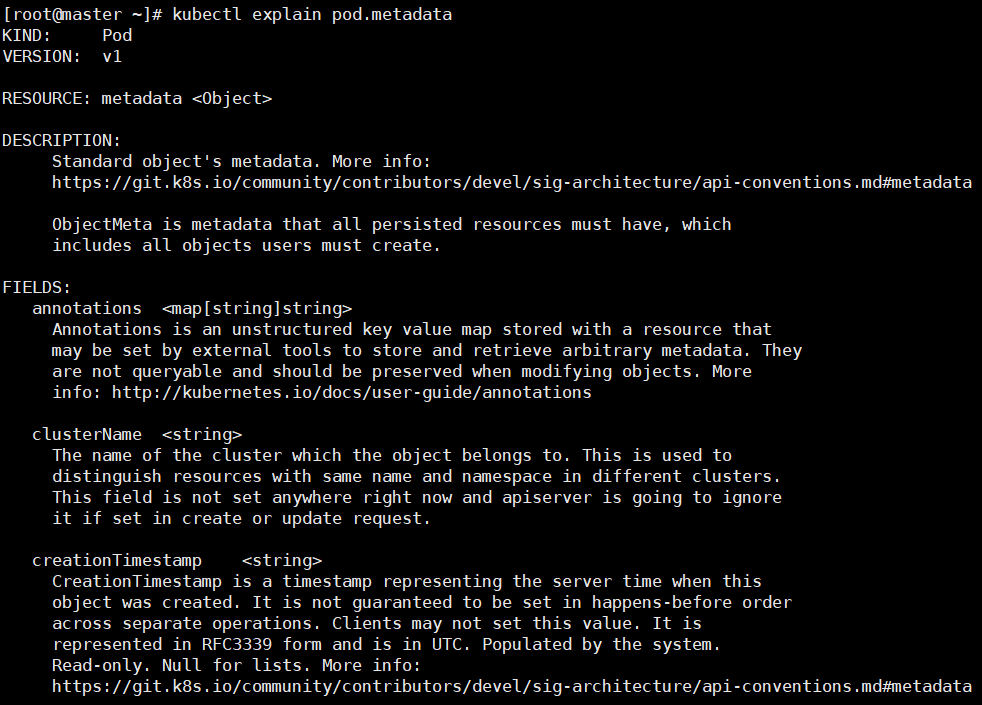Click the kubectl explain pod.metadata command
The width and height of the screenshot is (982, 705).
312,14
